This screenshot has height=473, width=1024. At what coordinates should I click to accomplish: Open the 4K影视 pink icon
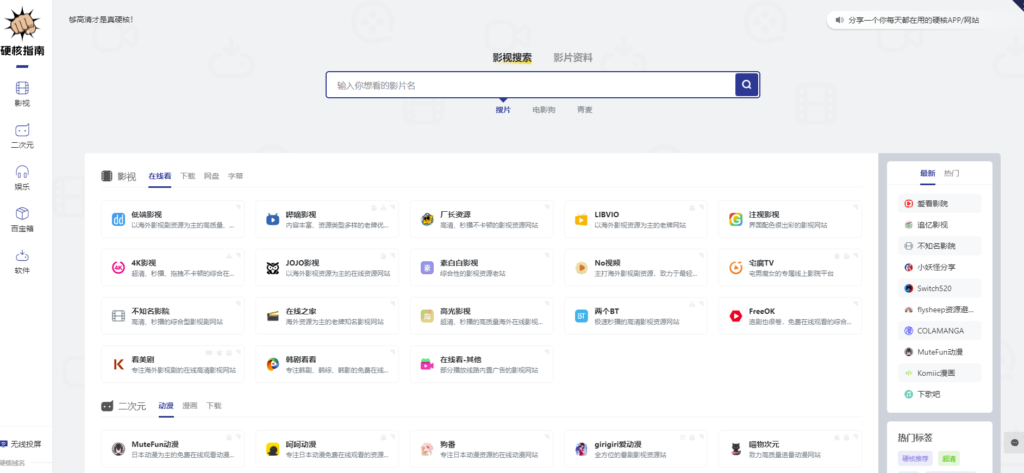[118, 268]
